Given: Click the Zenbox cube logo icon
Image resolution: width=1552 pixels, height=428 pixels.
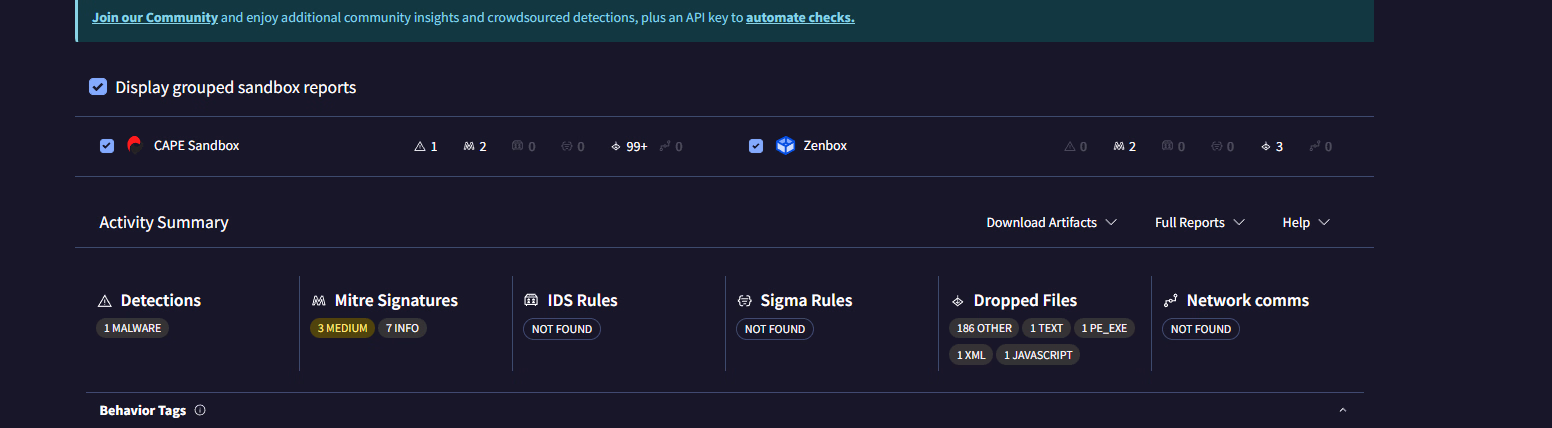Looking at the screenshot, I should [x=785, y=146].
